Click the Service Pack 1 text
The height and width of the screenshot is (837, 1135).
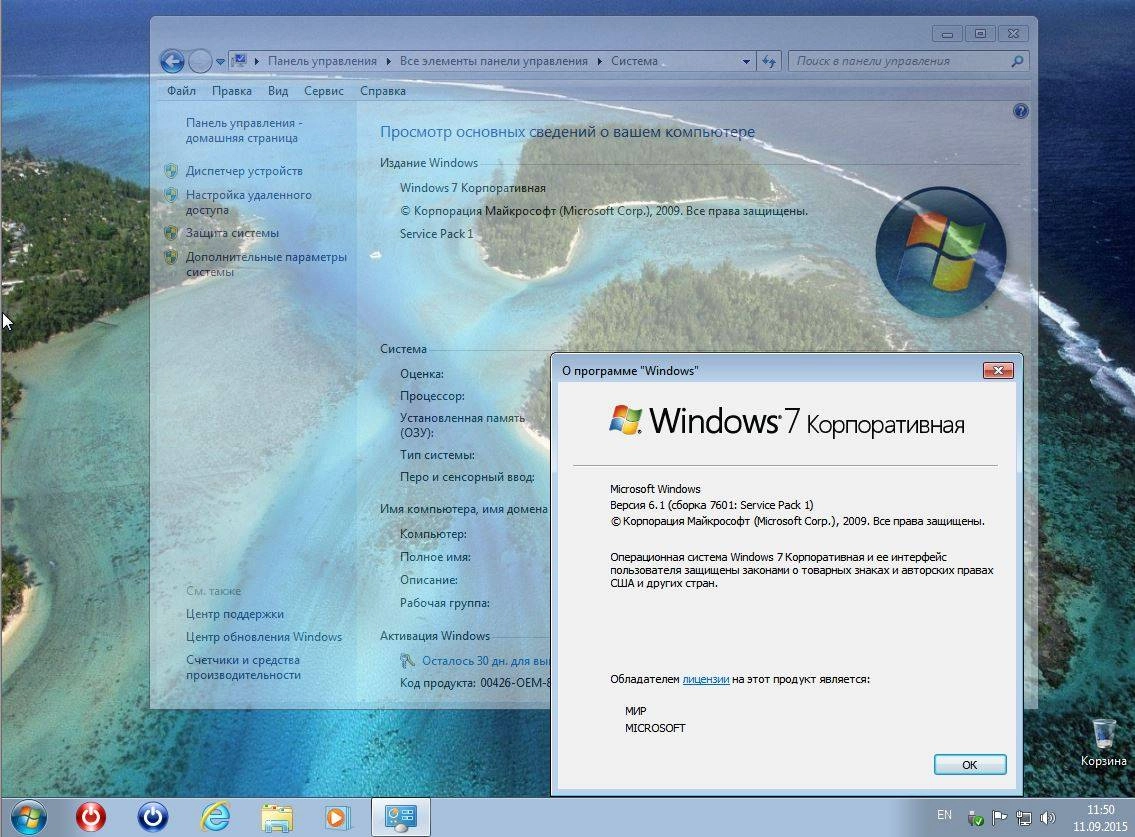click(436, 234)
